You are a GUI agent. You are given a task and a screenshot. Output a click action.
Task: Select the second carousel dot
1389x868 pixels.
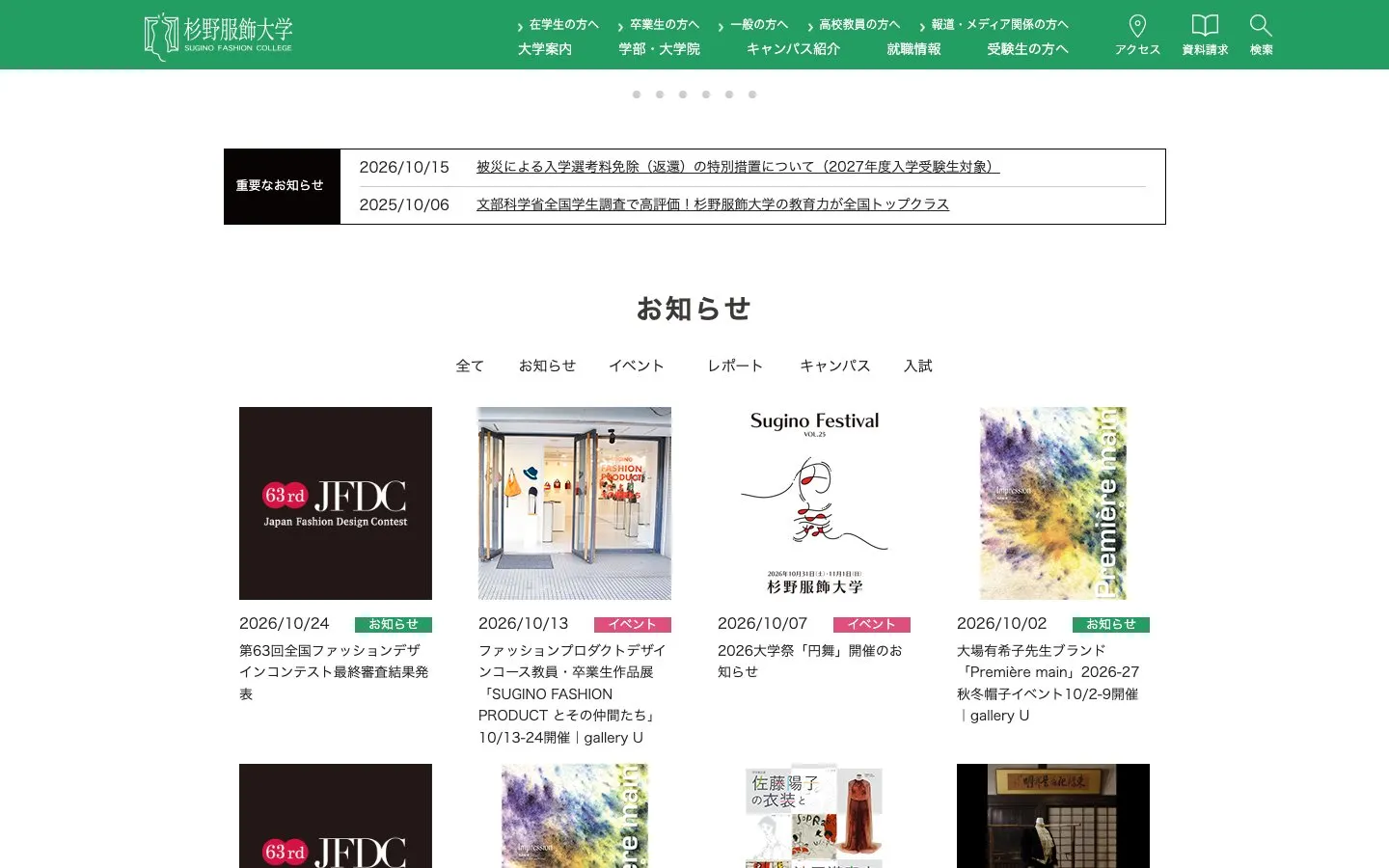[x=660, y=95]
